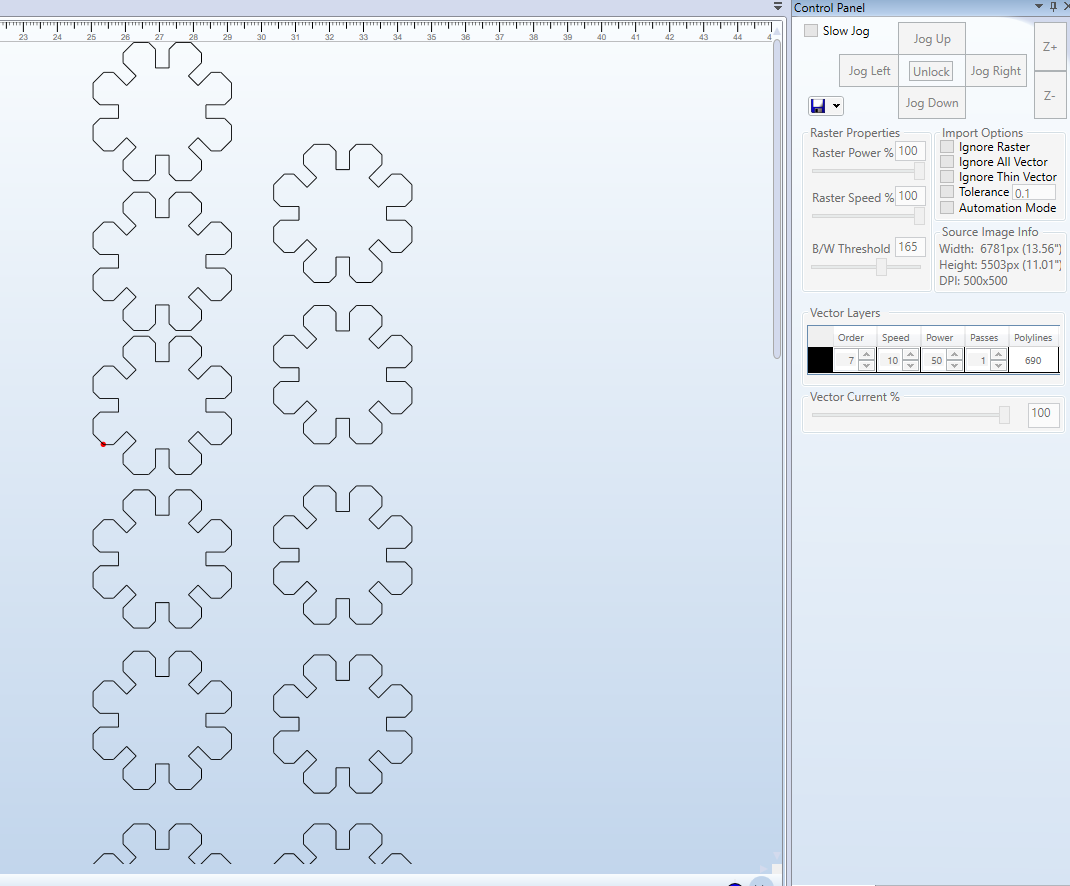Click the Speed value field showing 10
Screen dimensions: 1070x886
tap(891, 360)
